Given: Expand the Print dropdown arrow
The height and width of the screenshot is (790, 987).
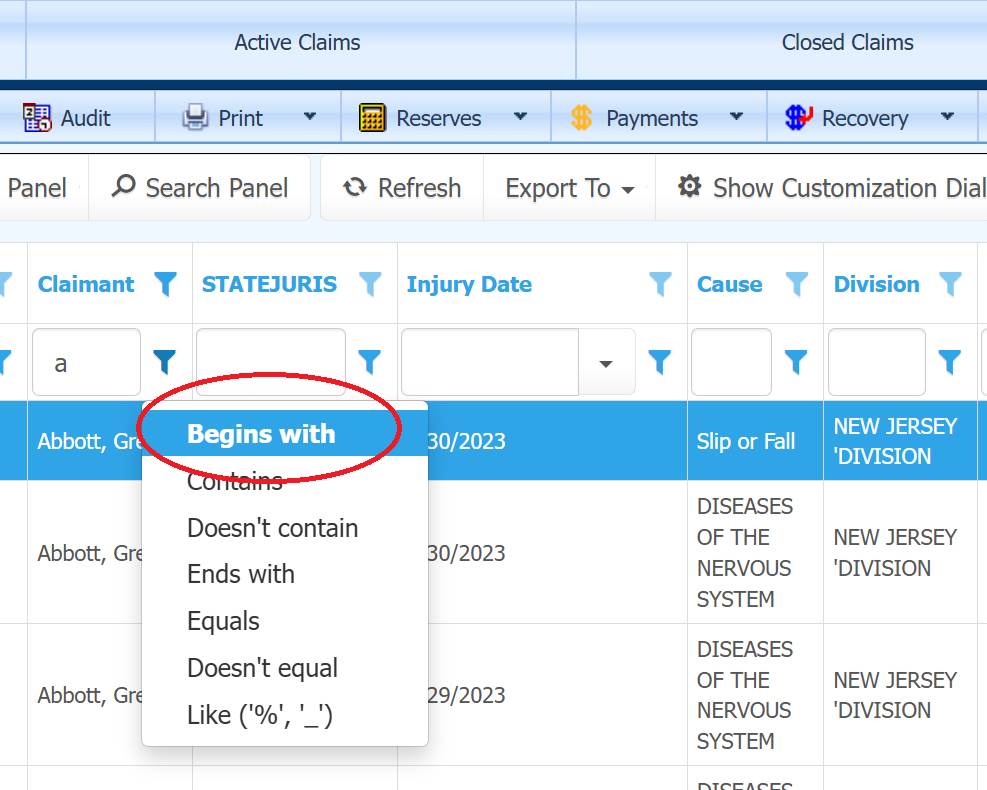Looking at the screenshot, I should click(310, 117).
